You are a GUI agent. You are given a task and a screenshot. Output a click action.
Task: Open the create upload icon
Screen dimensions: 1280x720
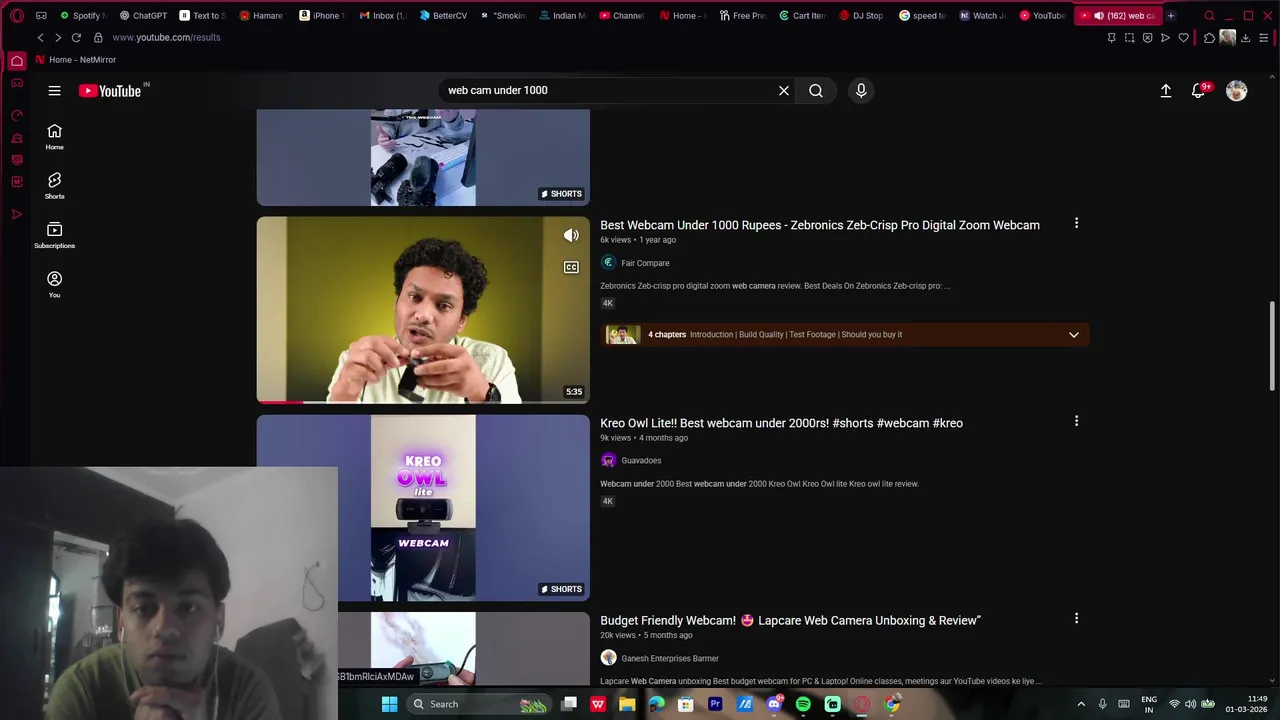click(1166, 90)
